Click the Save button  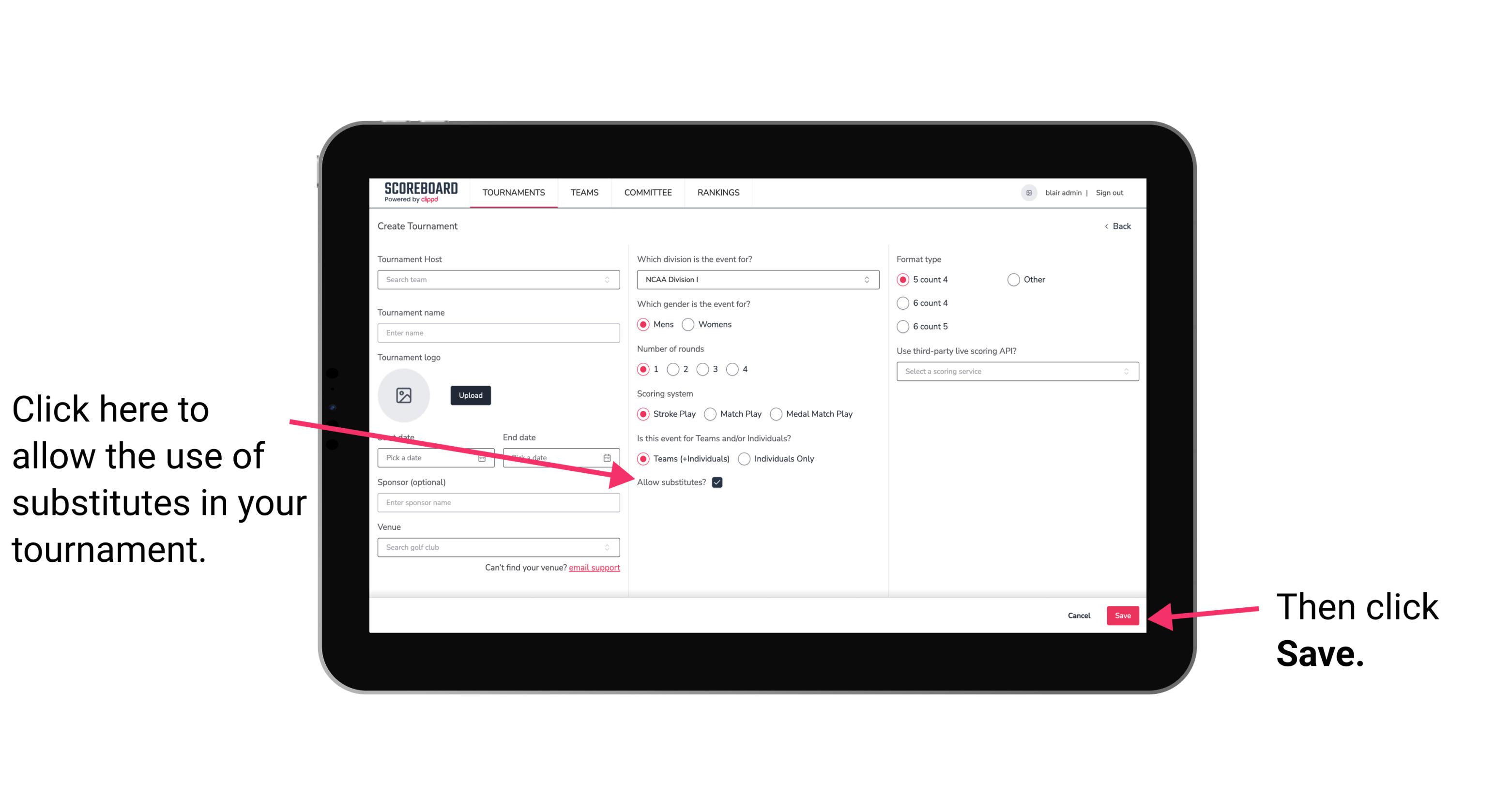tap(1123, 614)
